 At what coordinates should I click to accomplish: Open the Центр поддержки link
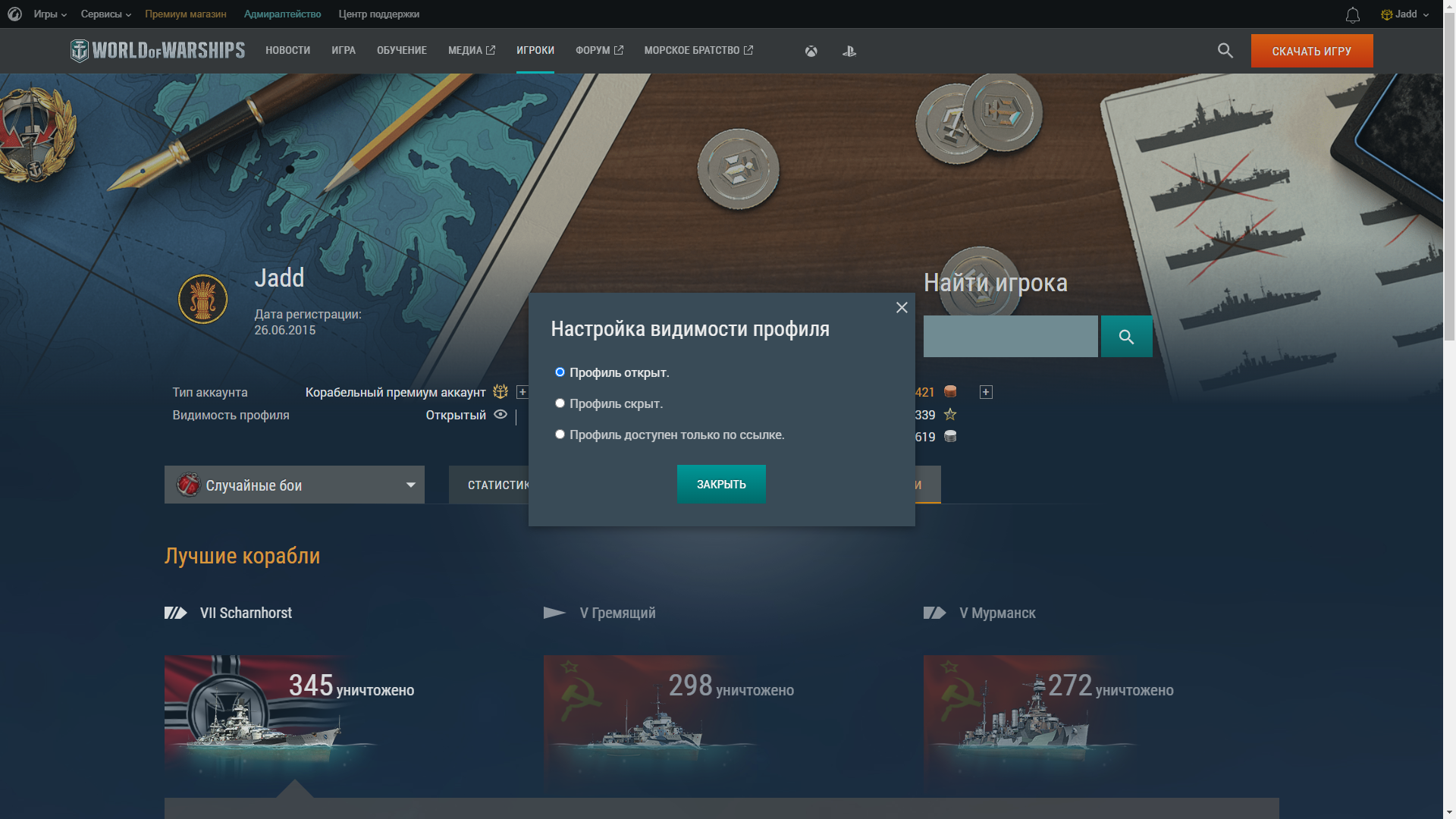tap(379, 14)
